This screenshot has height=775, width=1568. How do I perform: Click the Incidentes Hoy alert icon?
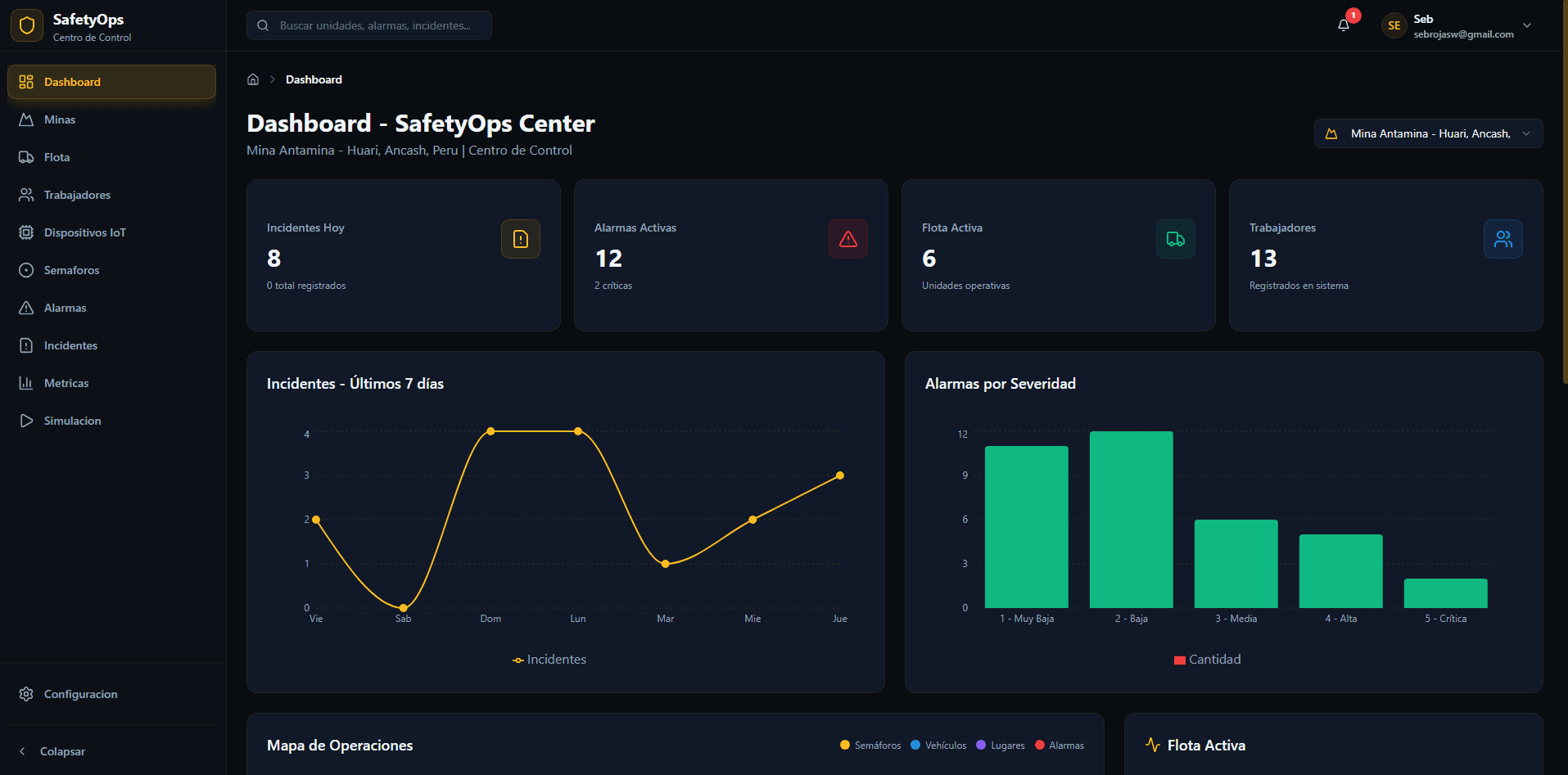[520, 239]
